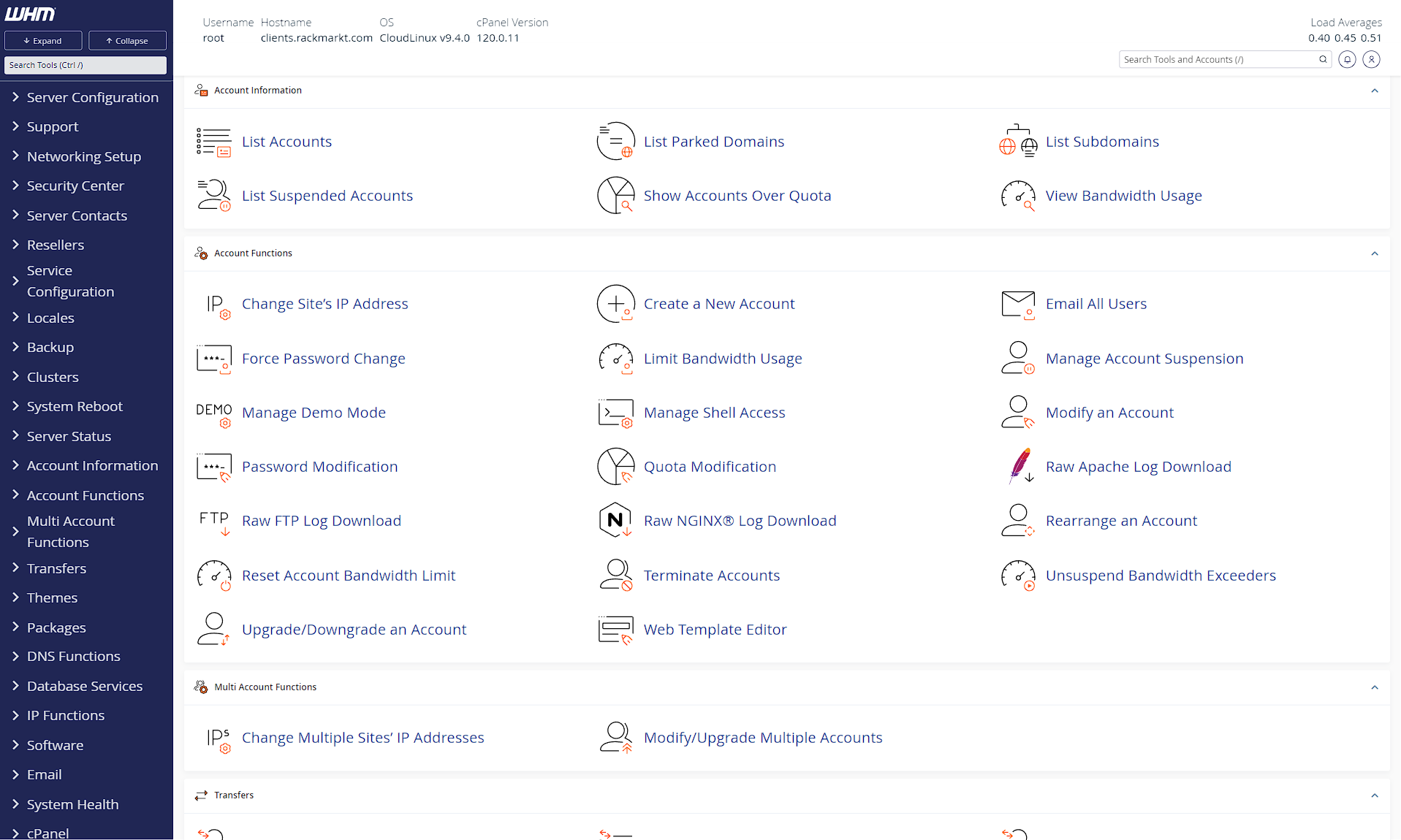Open the Modify an Account link
This screenshot has width=1401, height=840.
click(x=1109, y=413)
